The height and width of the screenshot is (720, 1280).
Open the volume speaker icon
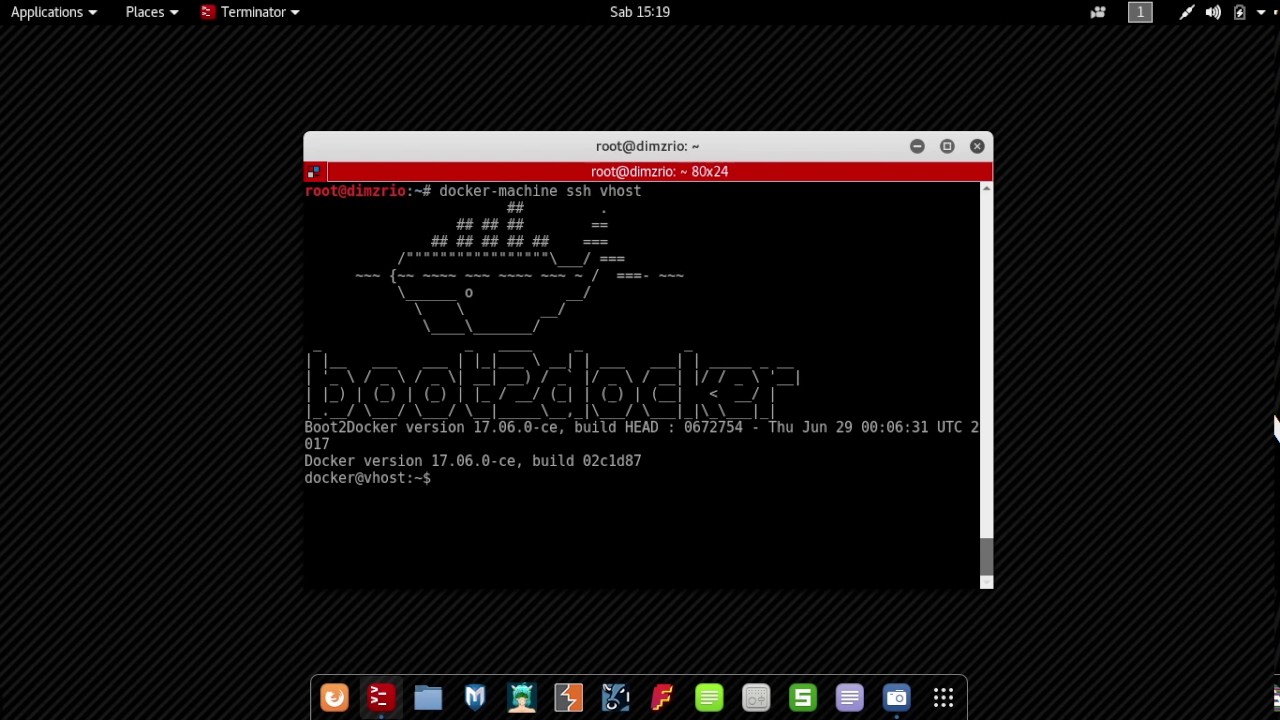click(1213, 12)
